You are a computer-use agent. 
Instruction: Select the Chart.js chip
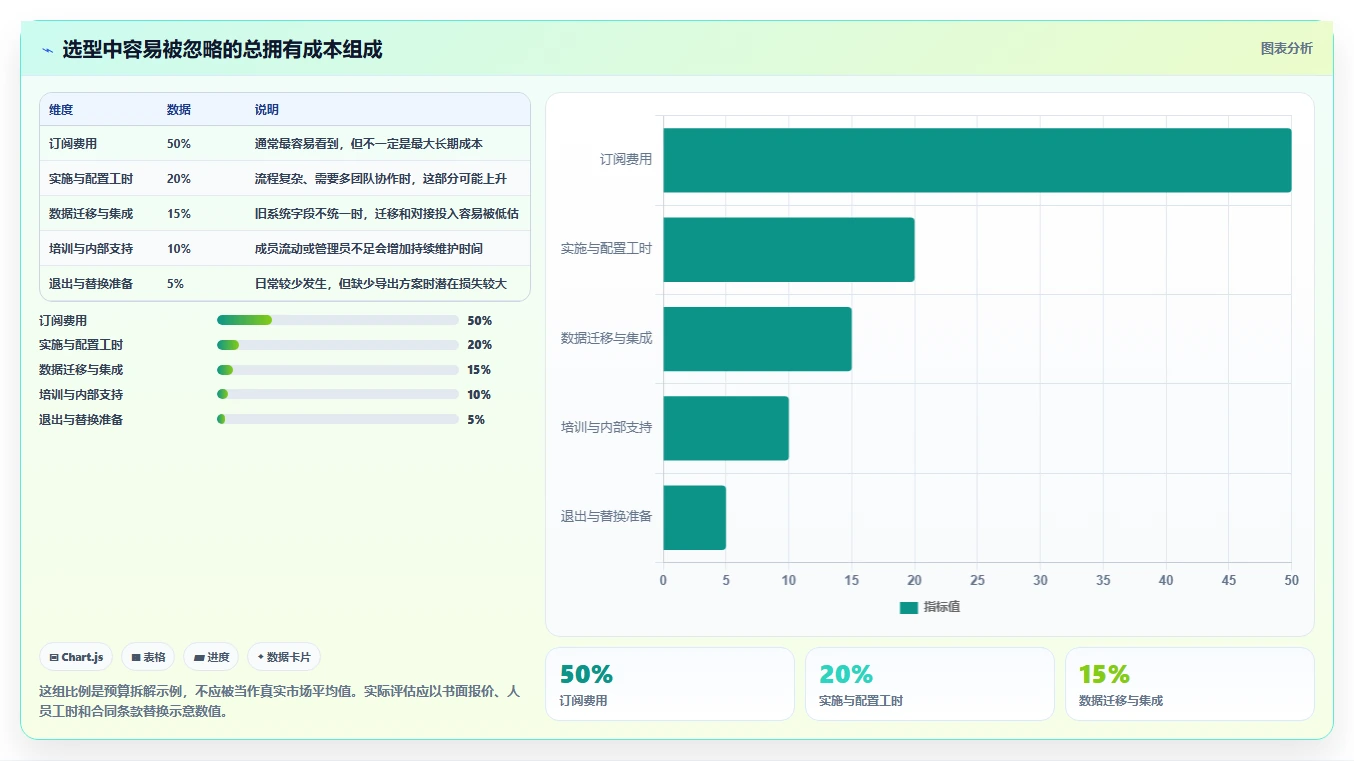(77, 657)
